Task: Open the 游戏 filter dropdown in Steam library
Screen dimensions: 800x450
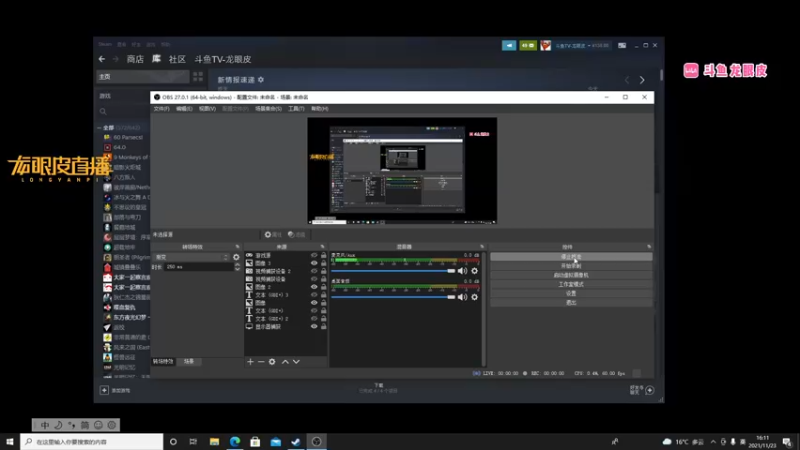Action: (123, 96)
